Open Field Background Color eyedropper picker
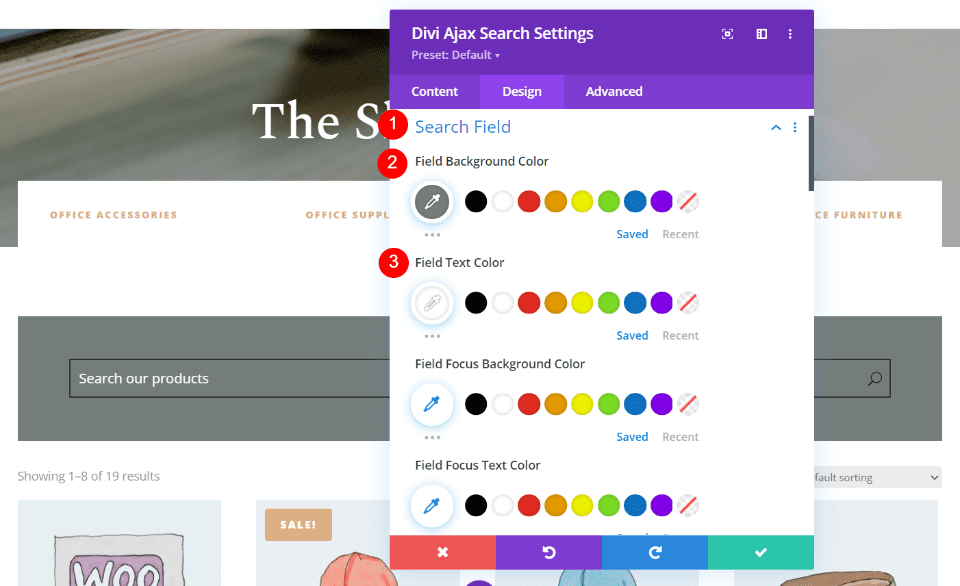 pyautogui.click(x=432, y=202)
